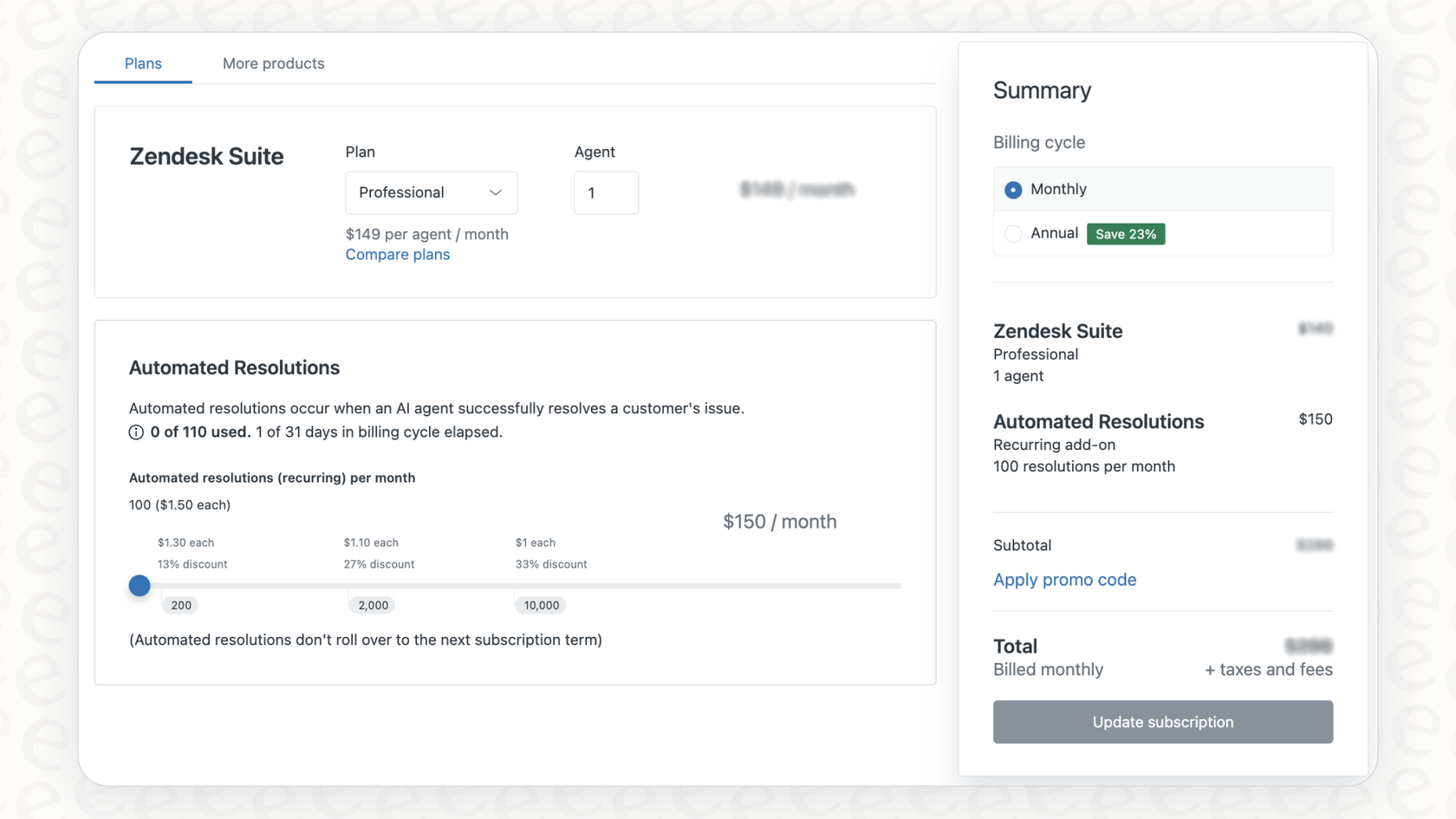Select the Plans tab
The width and height of the screenshot is (1456, 819).
coord(142,62)
